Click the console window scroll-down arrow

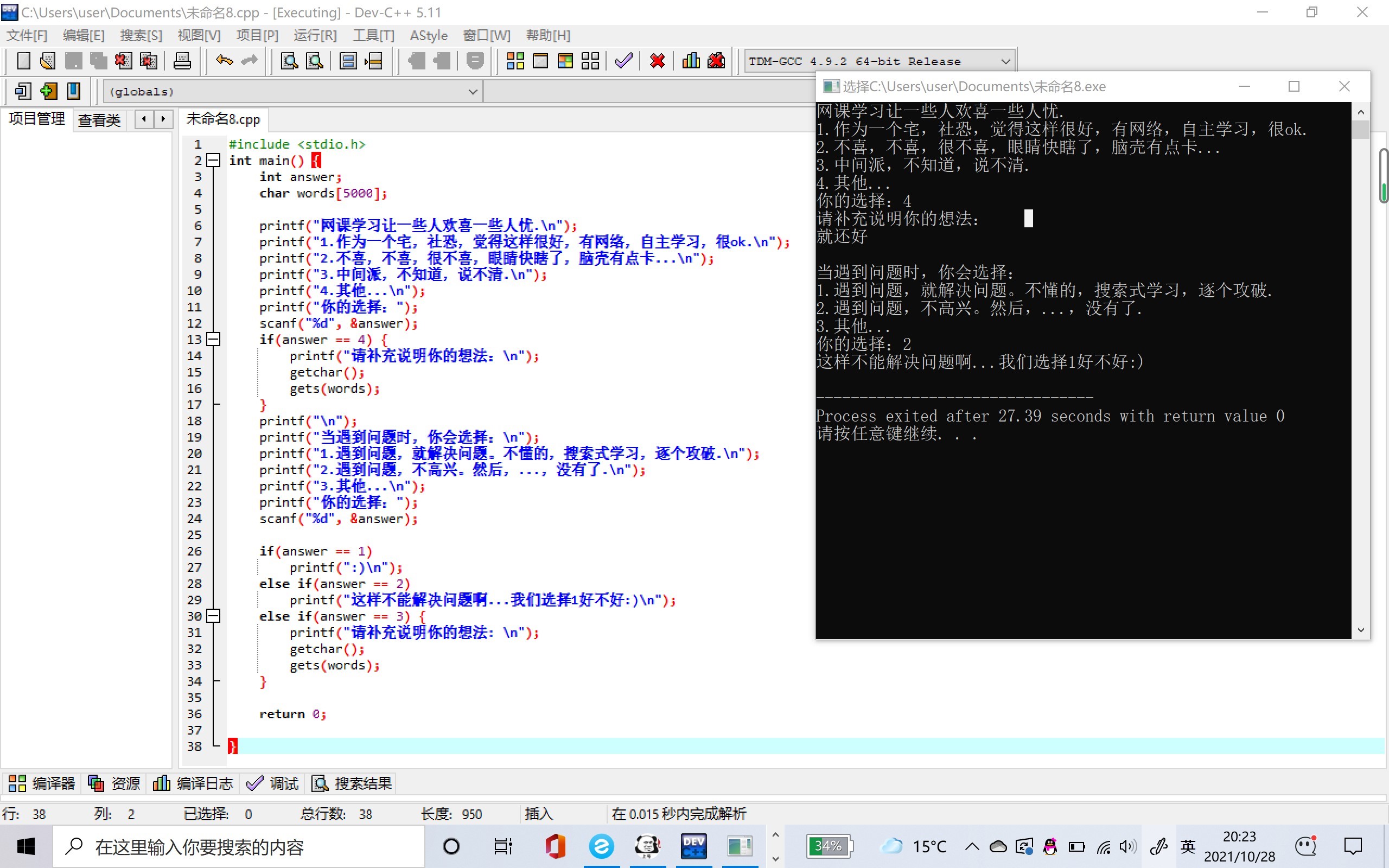(1360, 630)
